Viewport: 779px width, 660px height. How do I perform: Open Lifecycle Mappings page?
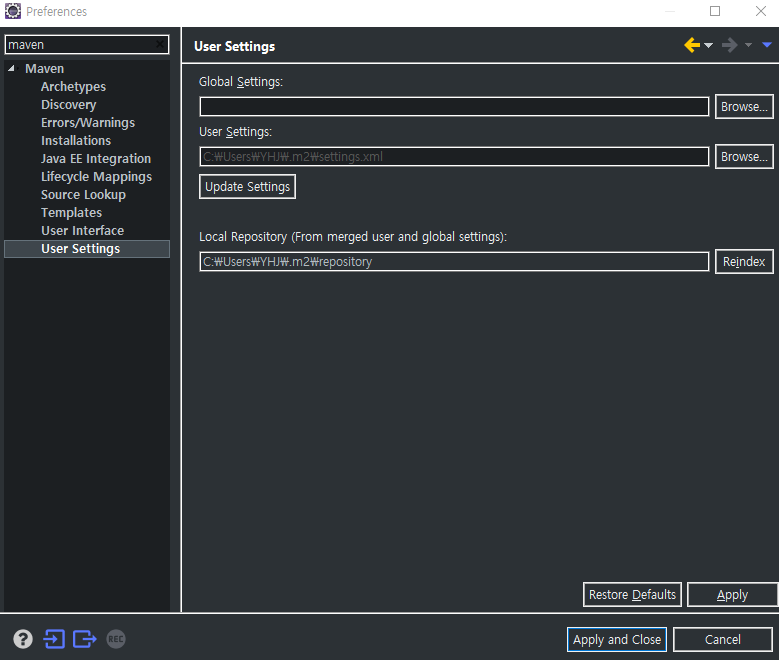96,176
